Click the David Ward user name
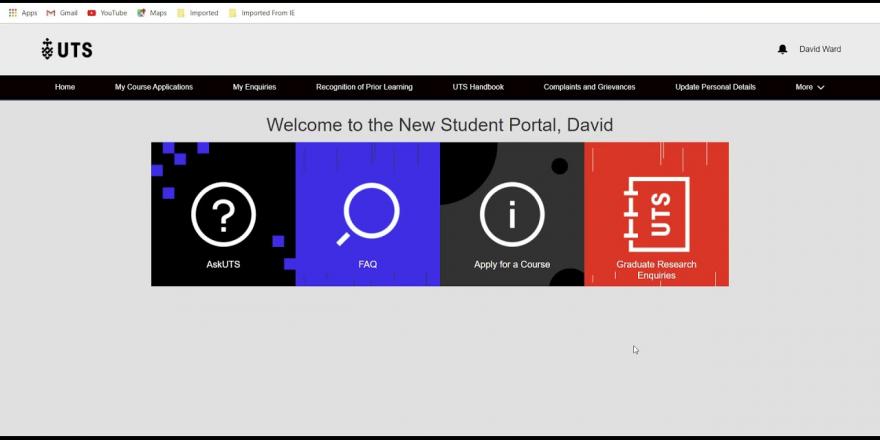Viewport: 880px width, 440px height. 820,49
